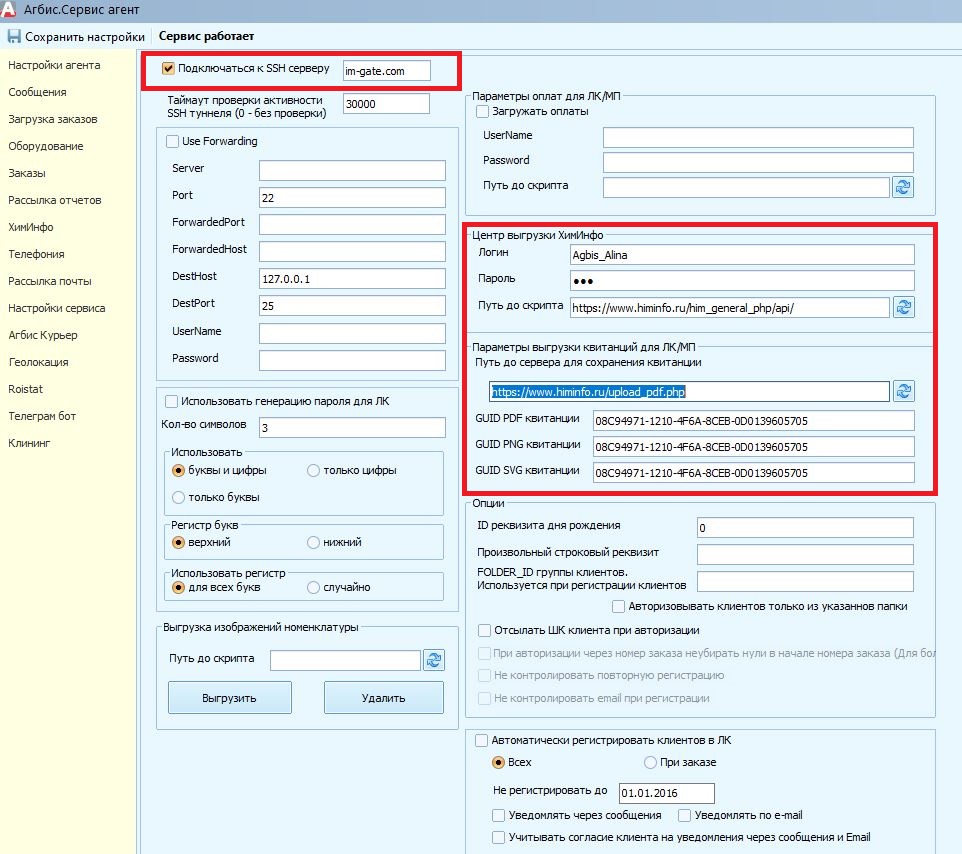Click Сохранить настройки button

point(76,37)
